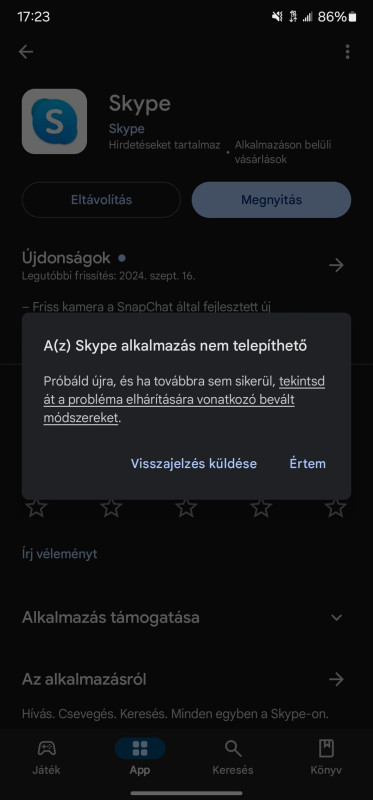373x800 pixels.
Task: Click the Megnyitás button
Action: [271, 200]
